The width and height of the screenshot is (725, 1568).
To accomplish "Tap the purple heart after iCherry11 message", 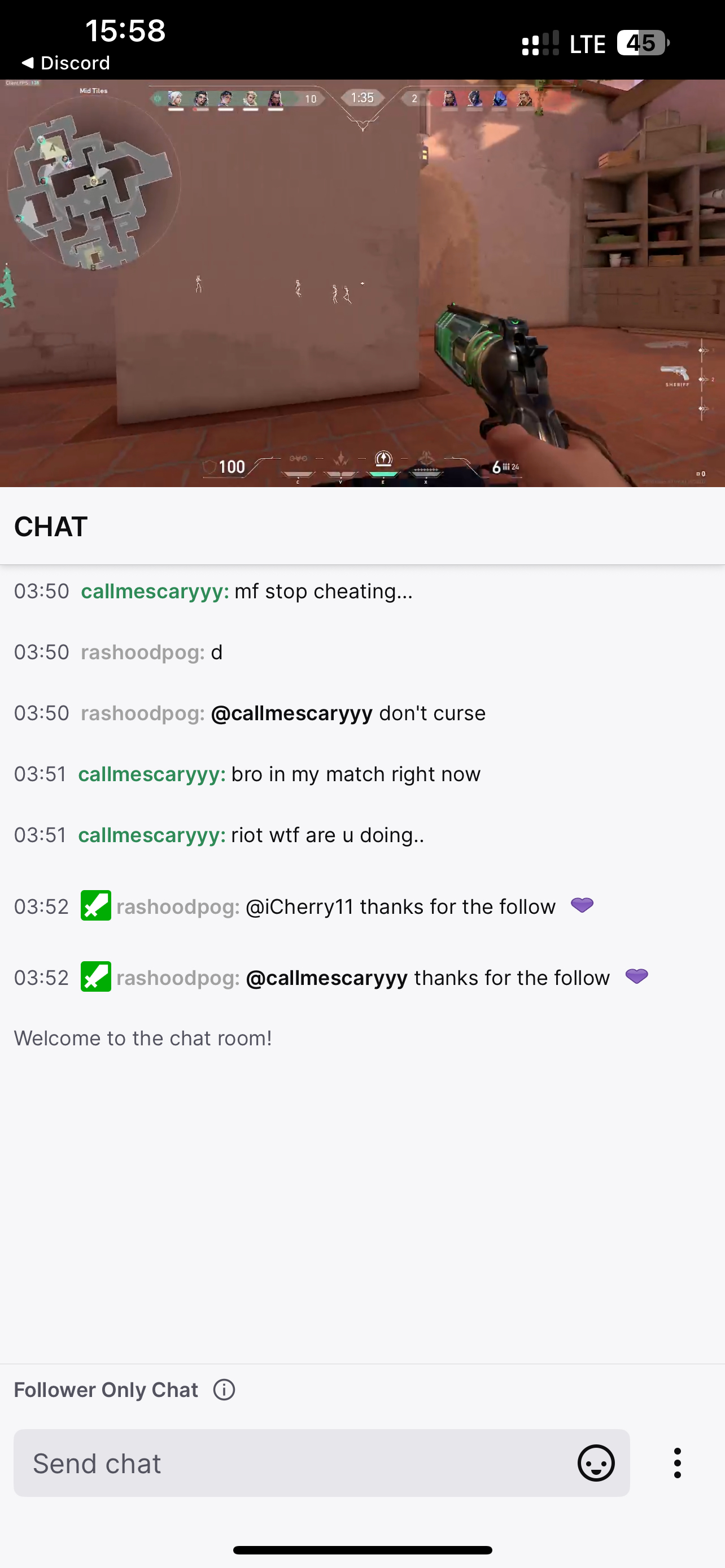I will (x=582, y=905).
